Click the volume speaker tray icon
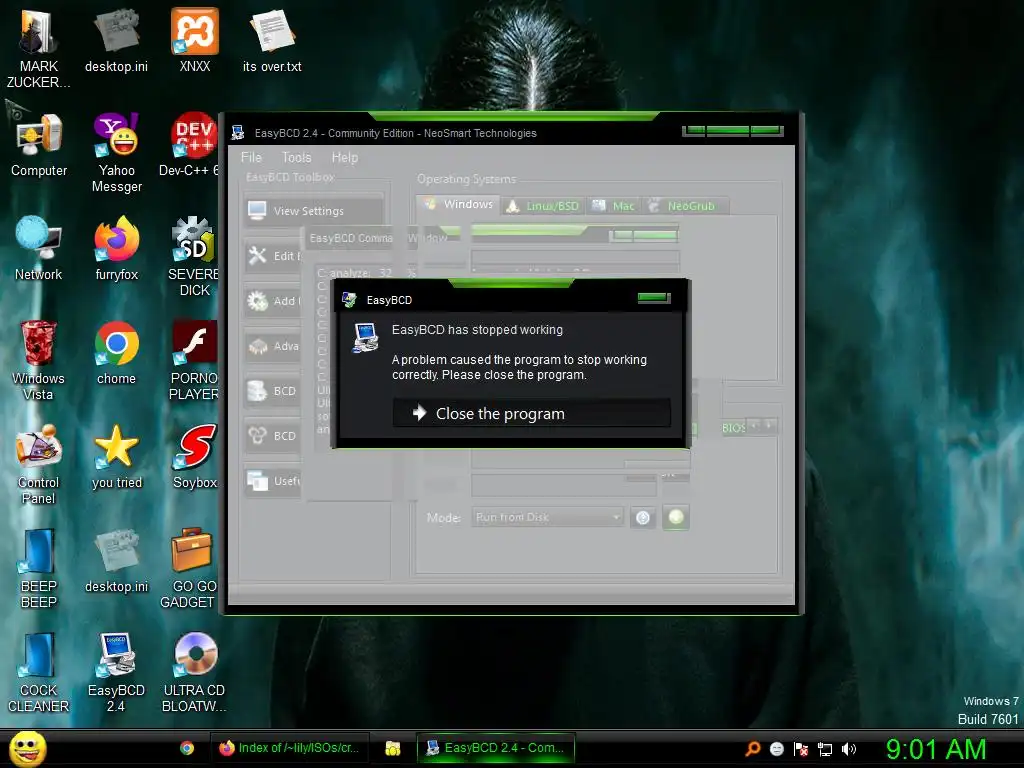The width and height of the screenshot is (1024, 768). 849,749
